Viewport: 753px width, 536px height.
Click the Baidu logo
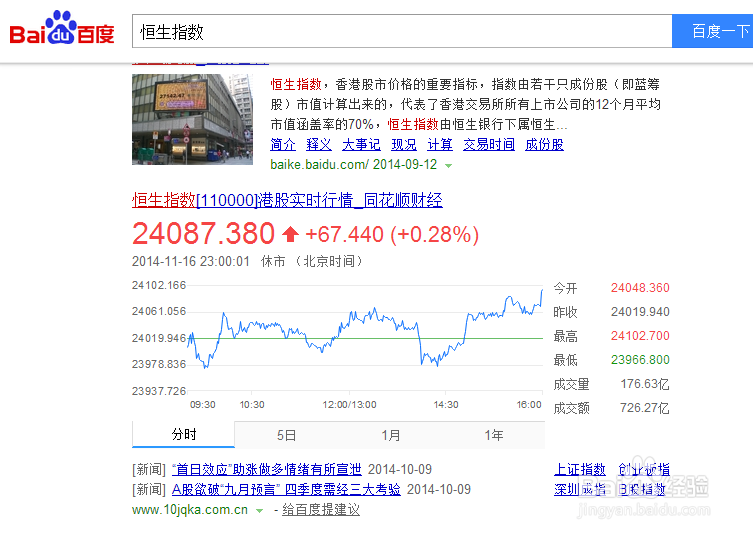point(62,29)
